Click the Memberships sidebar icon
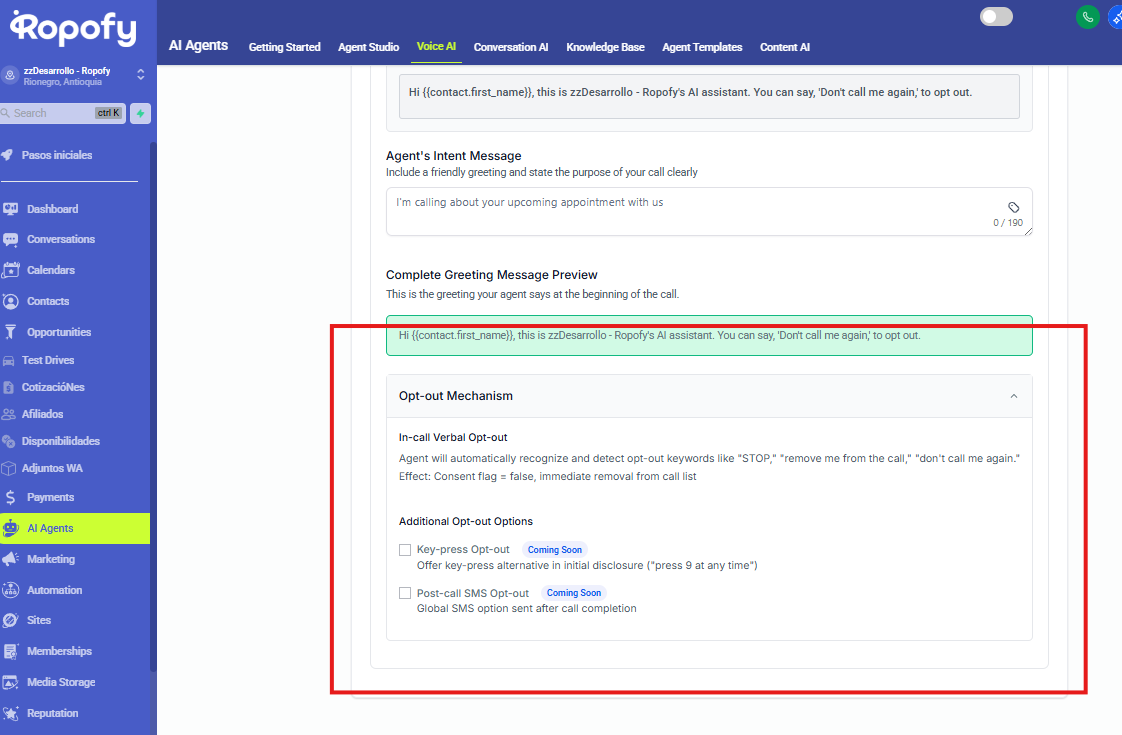Screen dimensions: 1122x735 pyautogui.click(x=10, y=651)
